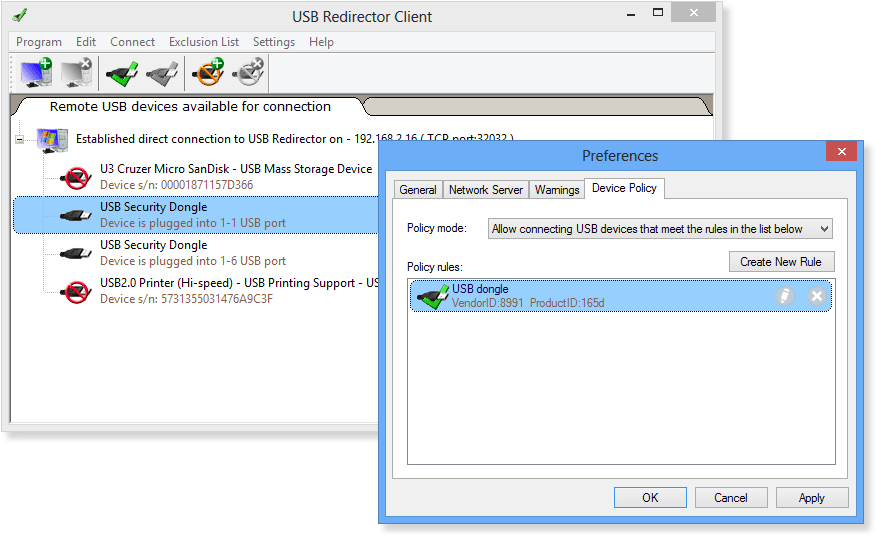
Task: Click the Add to exclusion list icon
Action: point(208,72)
